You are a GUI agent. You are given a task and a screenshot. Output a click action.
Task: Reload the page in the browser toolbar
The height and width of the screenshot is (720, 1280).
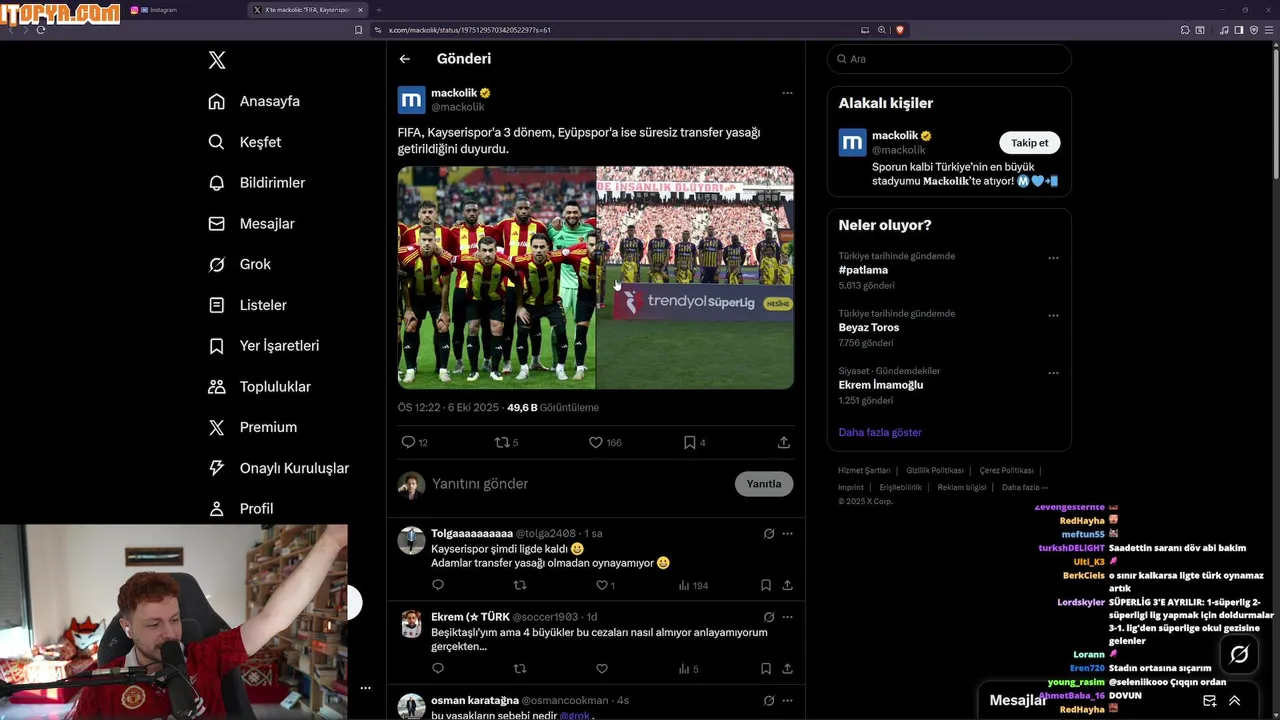(40, 30)
